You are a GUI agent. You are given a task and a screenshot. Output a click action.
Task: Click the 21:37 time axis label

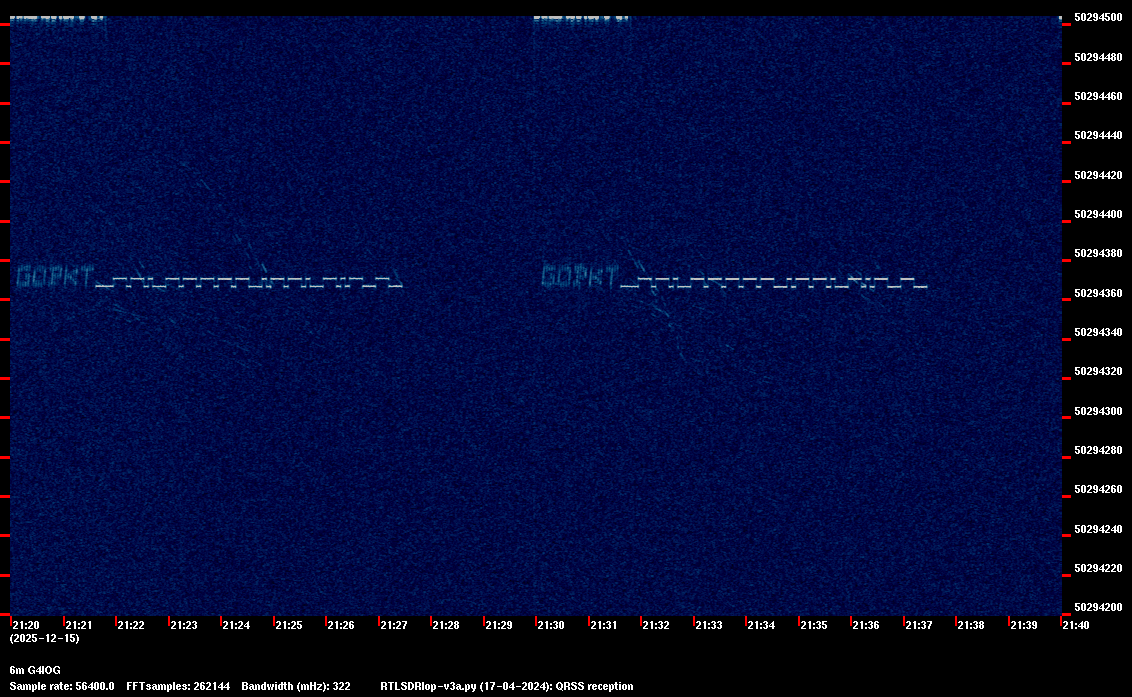point(918,625)
